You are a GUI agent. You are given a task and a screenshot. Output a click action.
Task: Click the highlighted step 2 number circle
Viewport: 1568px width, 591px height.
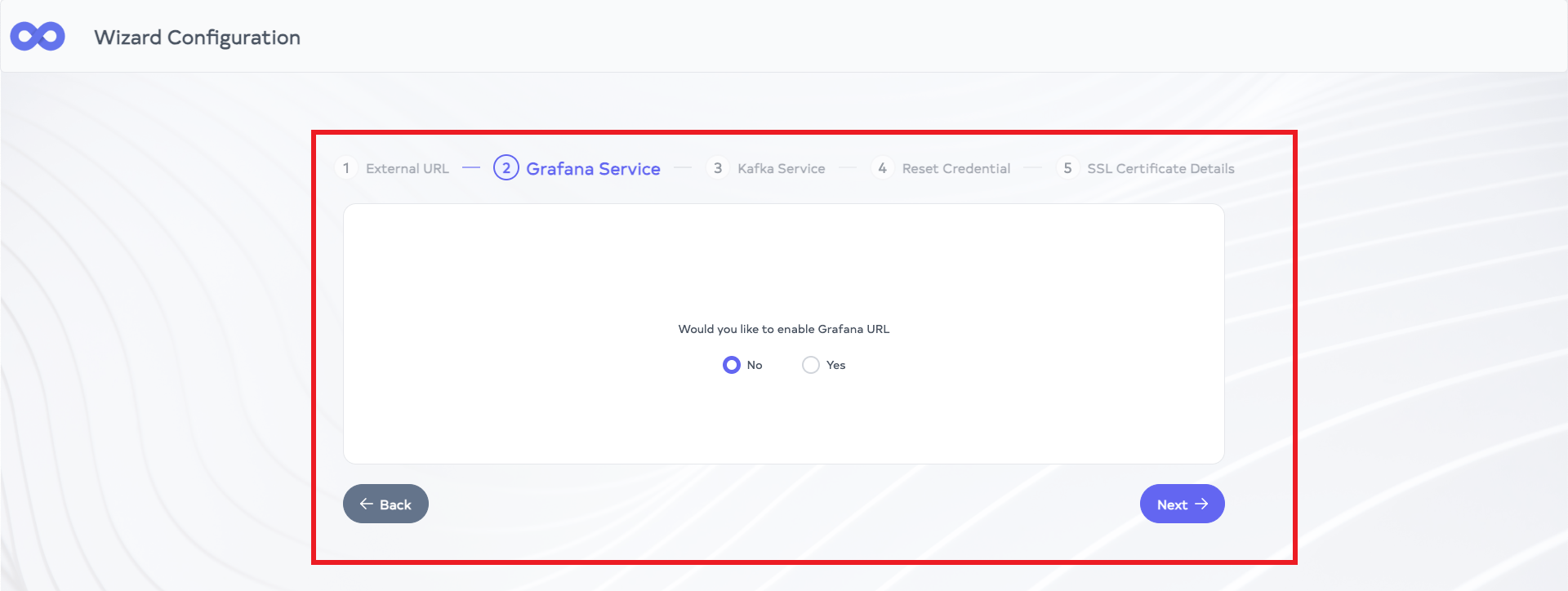(x=506, y=168)
